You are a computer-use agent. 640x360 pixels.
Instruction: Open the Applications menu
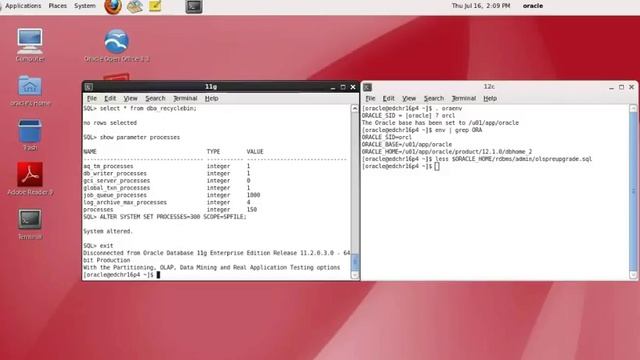[23, 6]
